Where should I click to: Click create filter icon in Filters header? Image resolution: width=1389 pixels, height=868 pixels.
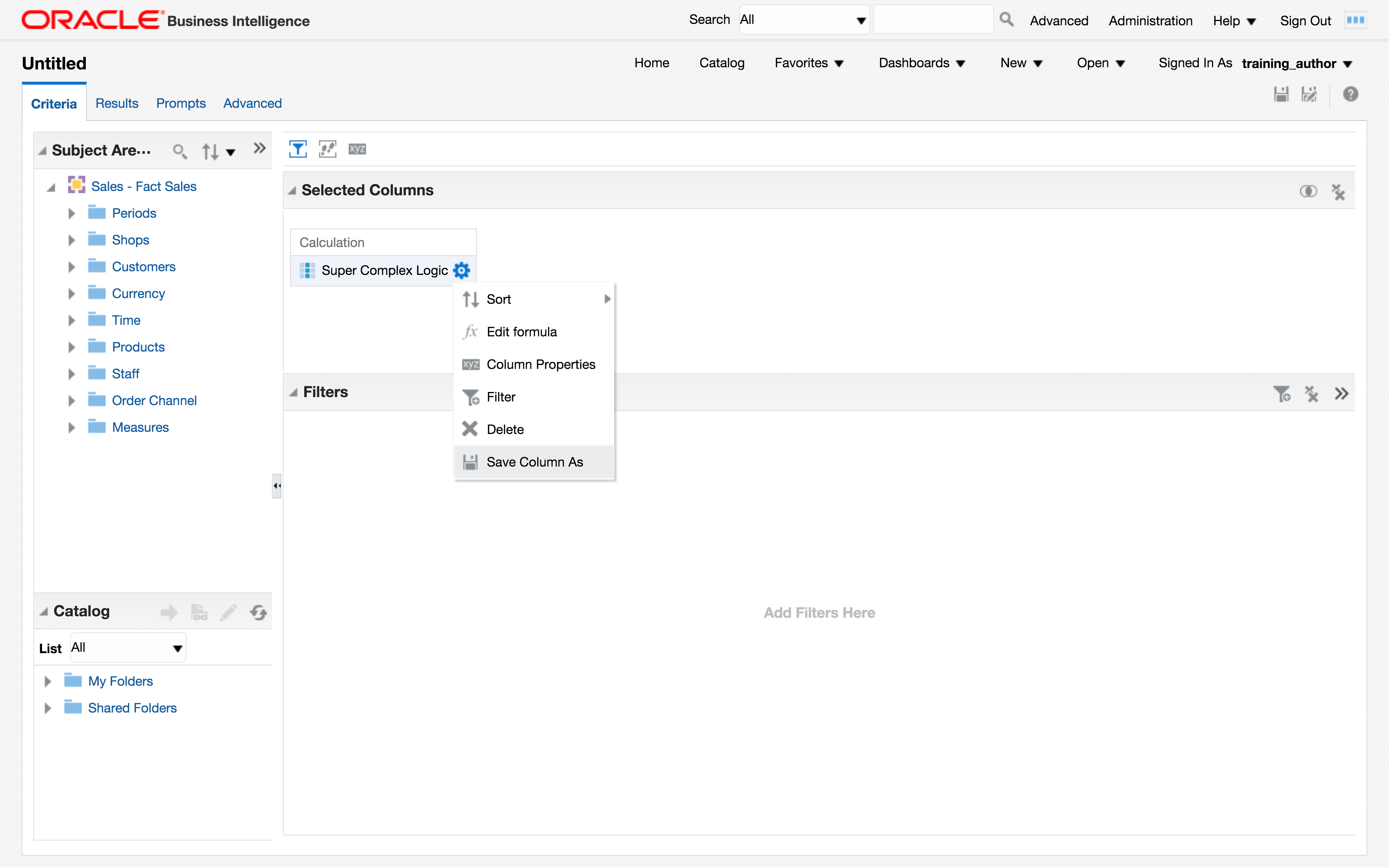click(x=1281, y=394)
